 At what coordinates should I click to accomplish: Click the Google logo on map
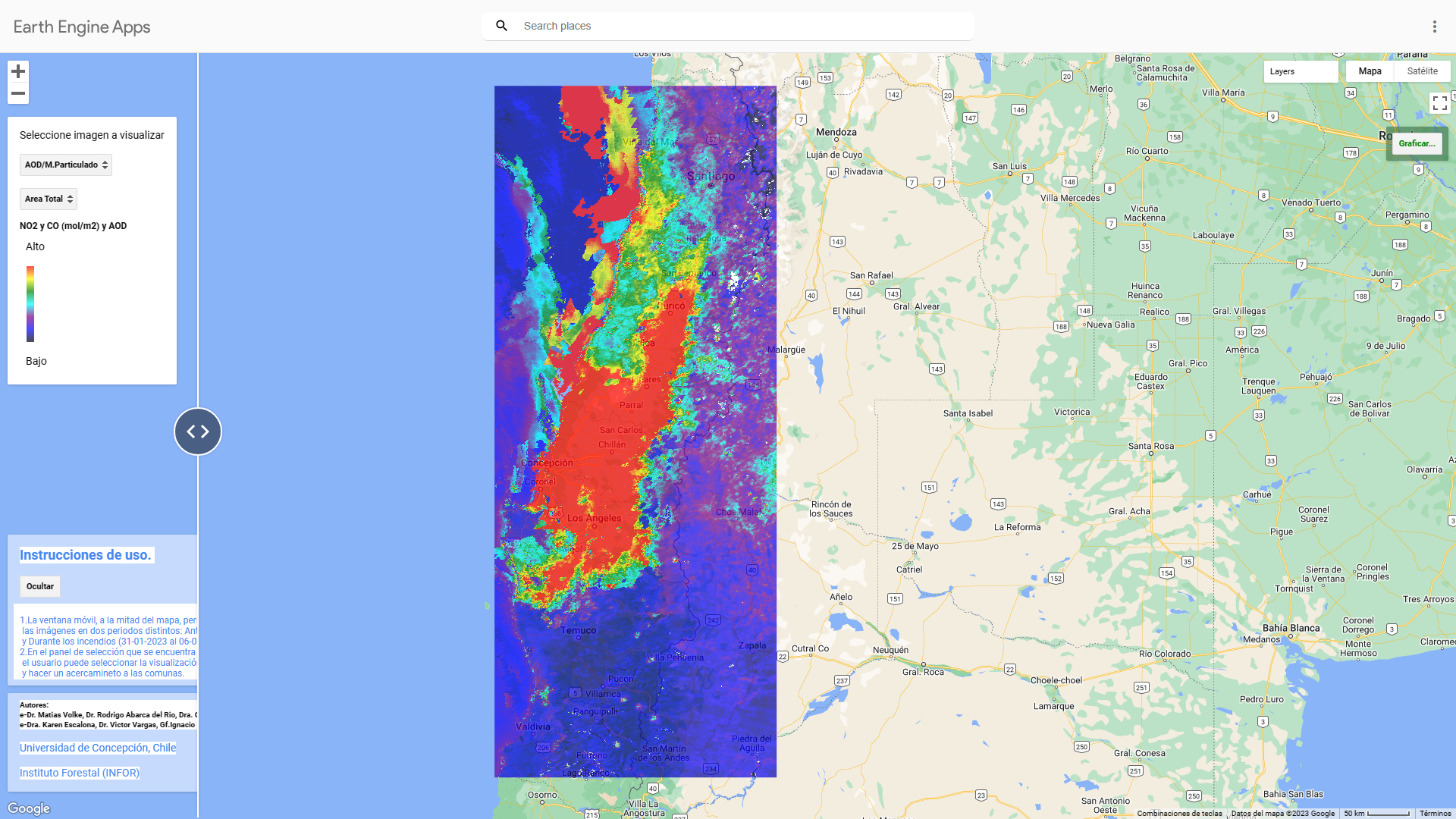click(29, 808)
